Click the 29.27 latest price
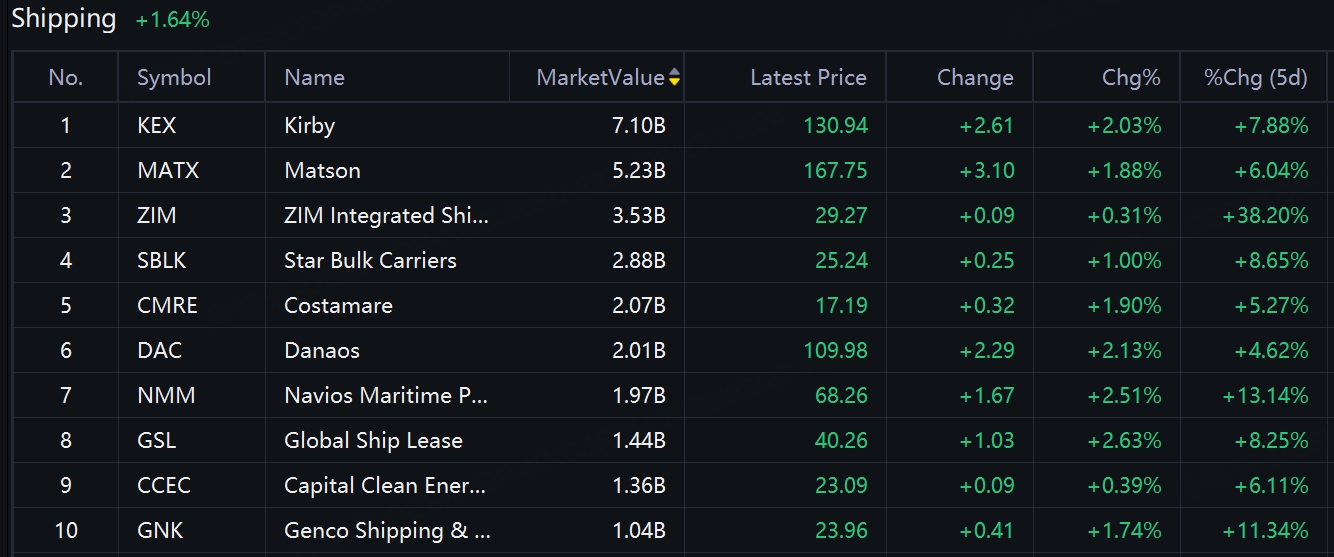This screenshot has height=557, width=1334. pos(841,215)
